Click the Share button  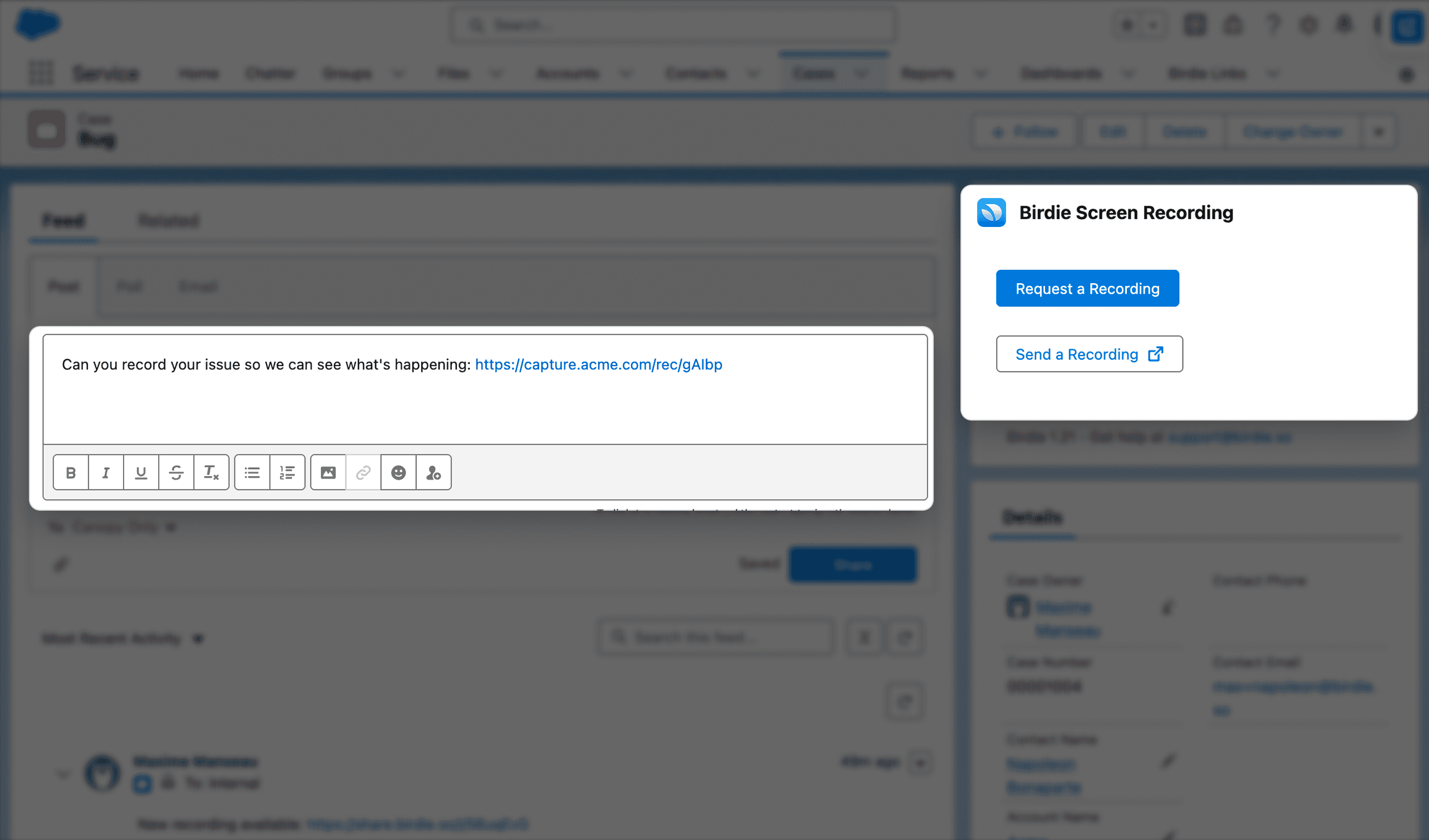point(853,564)
